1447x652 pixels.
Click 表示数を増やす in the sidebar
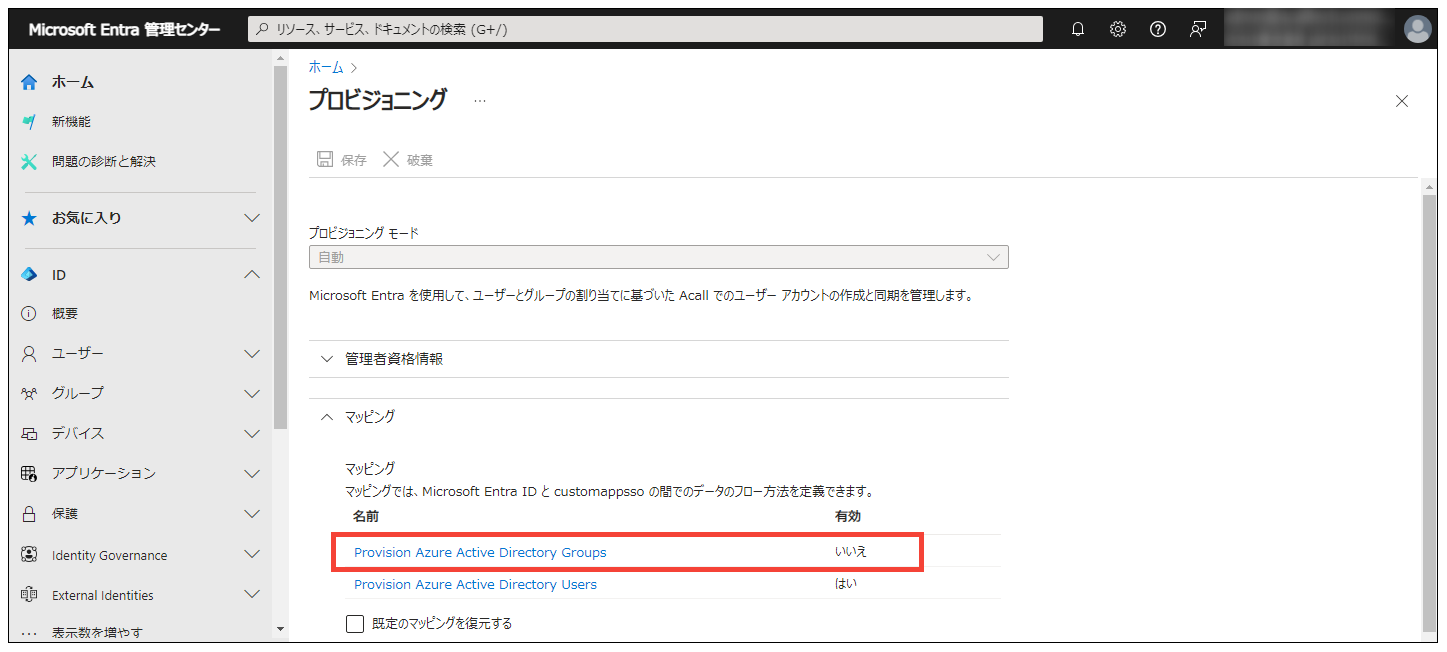click(97, 632)
